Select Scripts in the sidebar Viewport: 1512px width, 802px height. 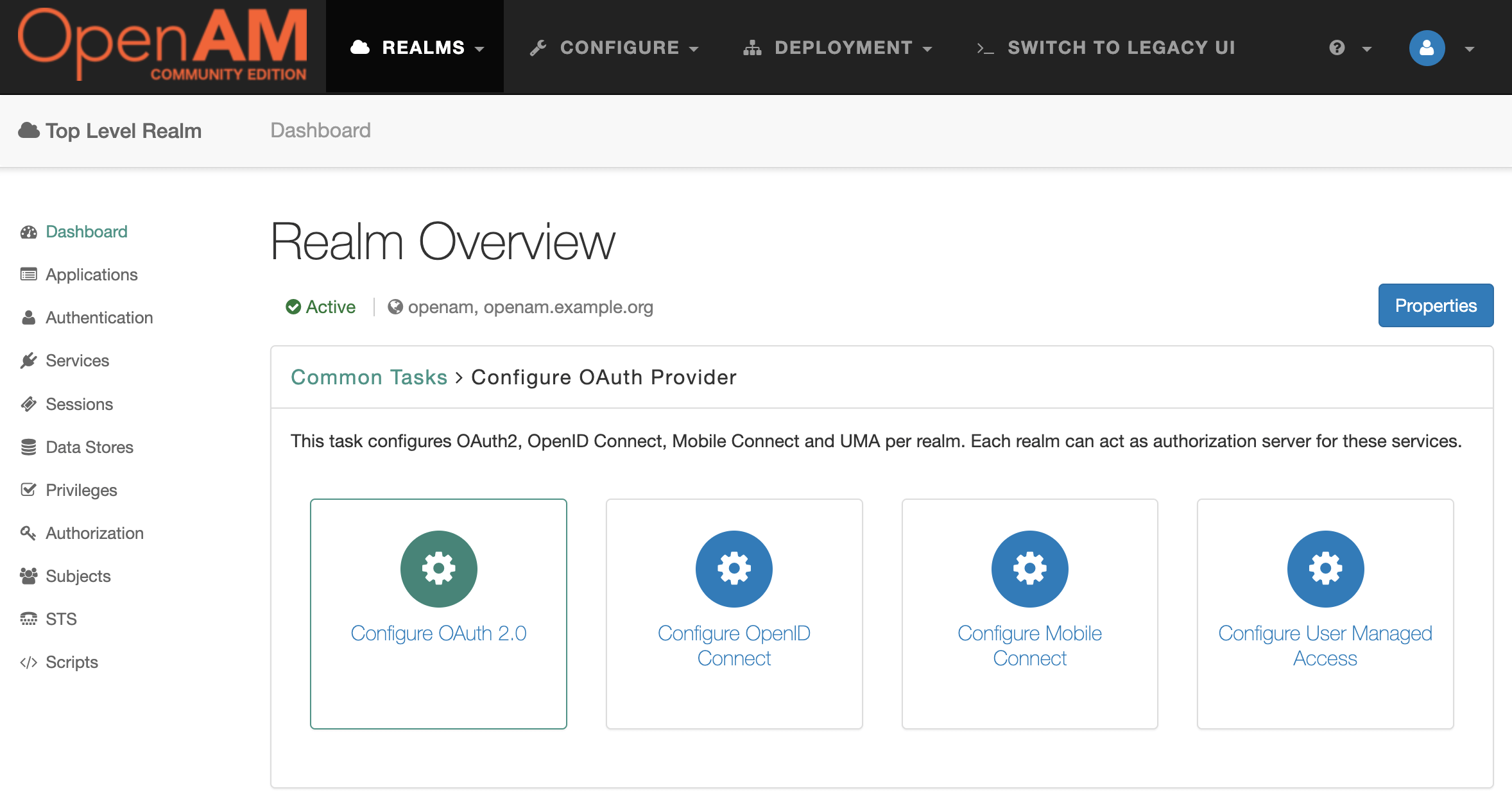tap(71, 662)
